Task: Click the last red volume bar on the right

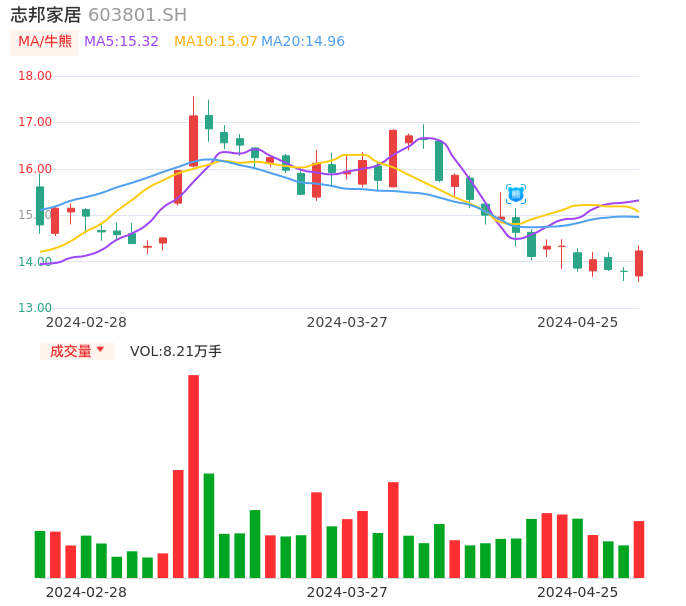Action: pyautogui.click(x=639, y=550)
